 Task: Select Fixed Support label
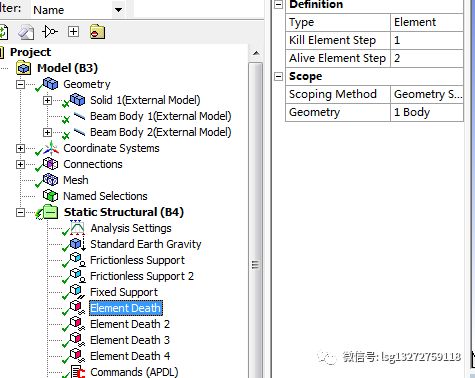(124, 292)
